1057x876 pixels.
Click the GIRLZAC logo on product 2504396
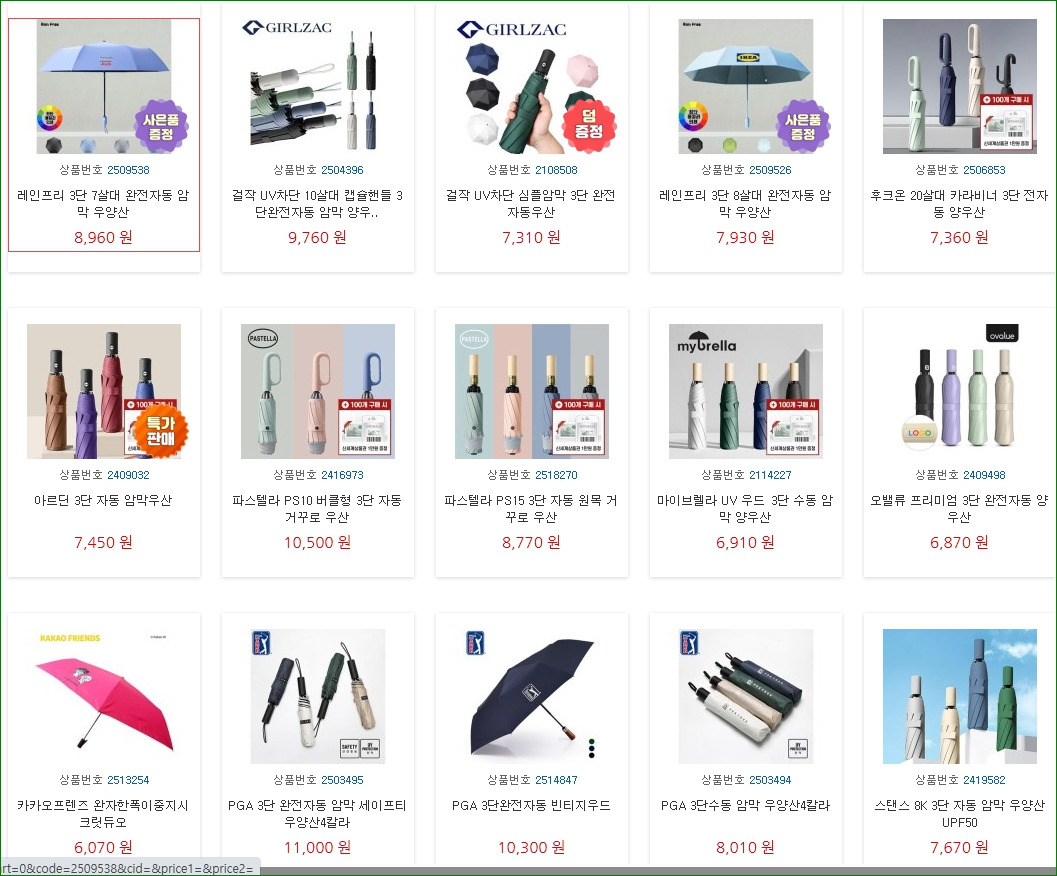coord(287,28)
